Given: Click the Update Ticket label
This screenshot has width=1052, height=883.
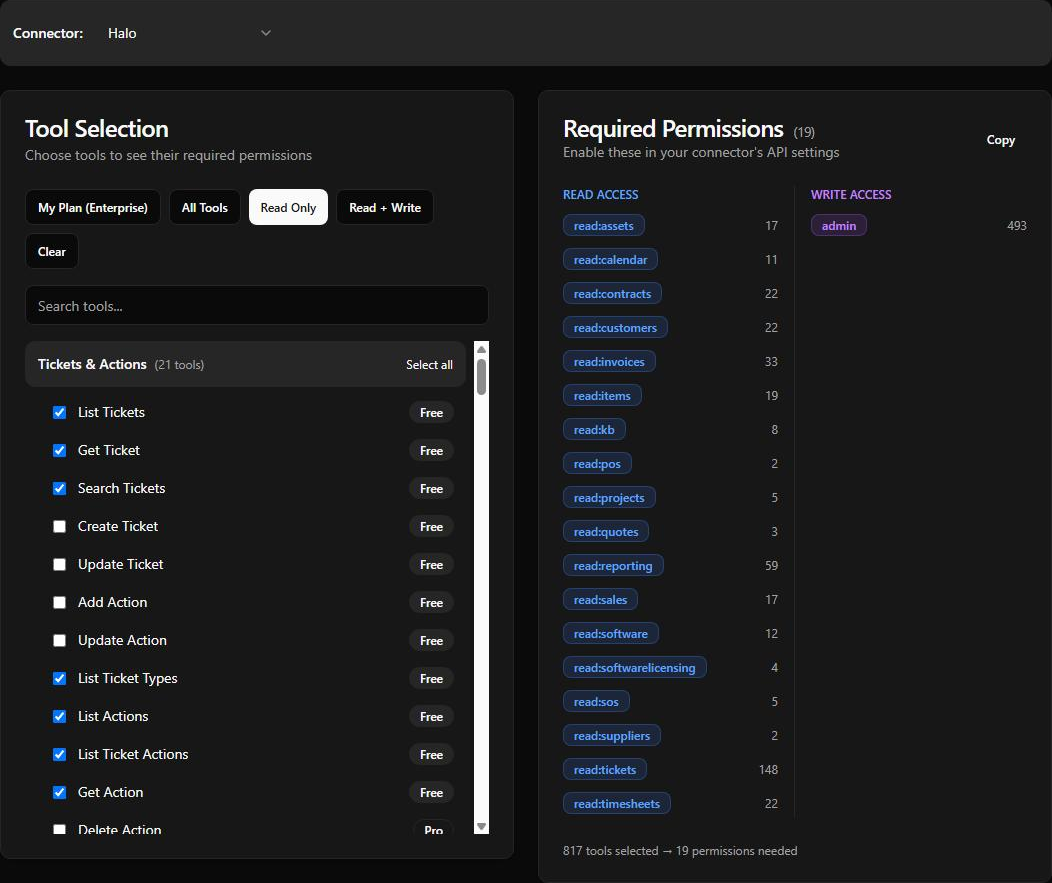Looking at the screenshot, I should (120, 564).
